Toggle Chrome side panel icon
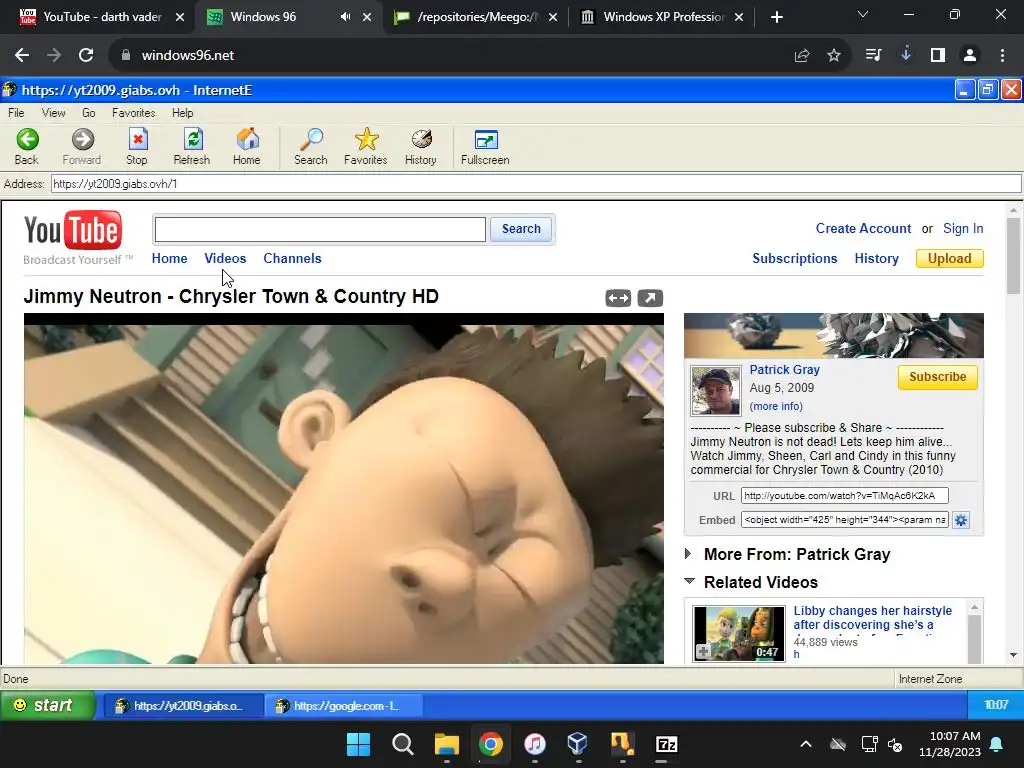The image size is (1024, 768). click(x=938, y=56)
